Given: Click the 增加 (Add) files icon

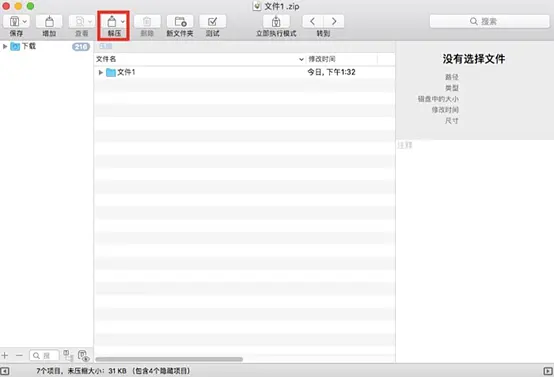Looking at the screenshot, I should [x=49, y=22].
